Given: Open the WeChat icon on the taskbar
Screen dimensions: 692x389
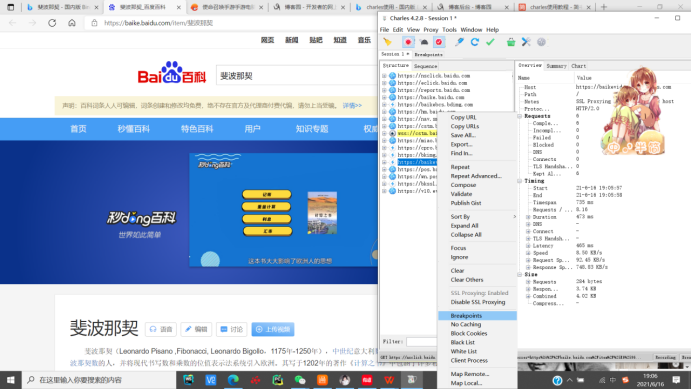Looking at the screenshot, I should click(x=300, y=380).
